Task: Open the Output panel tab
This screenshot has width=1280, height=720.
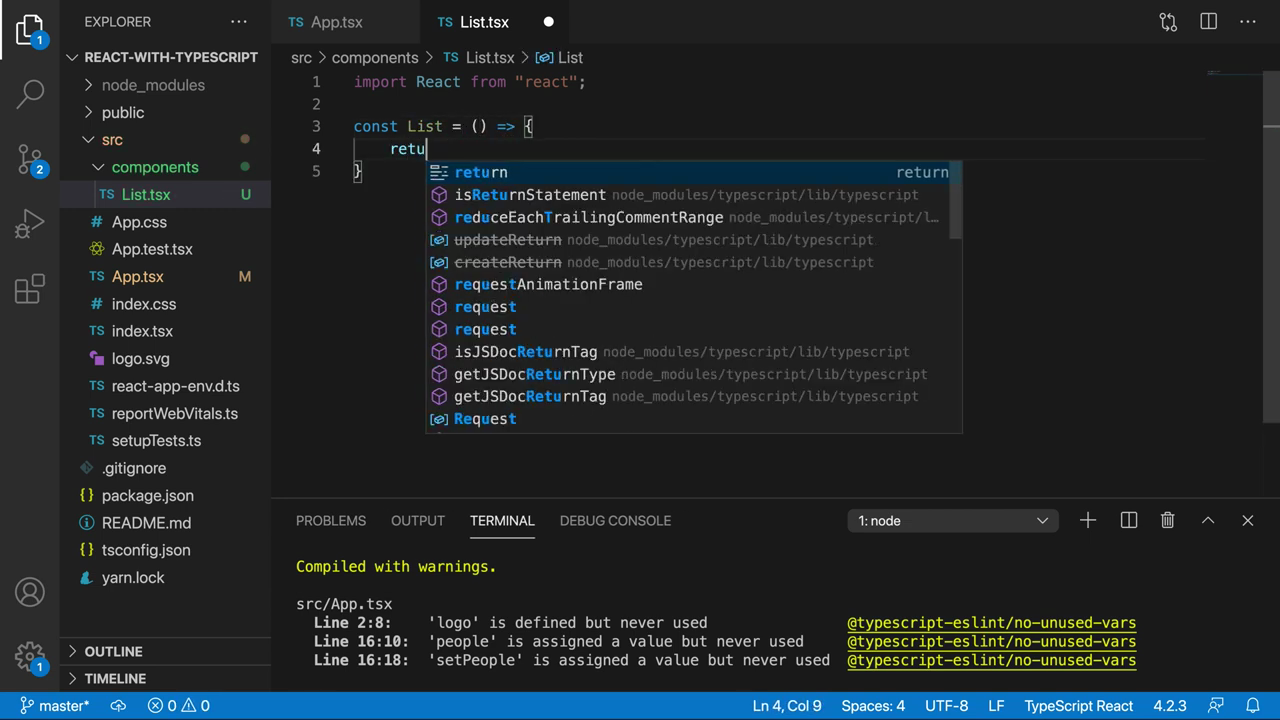Action: (x=418, y=520)
